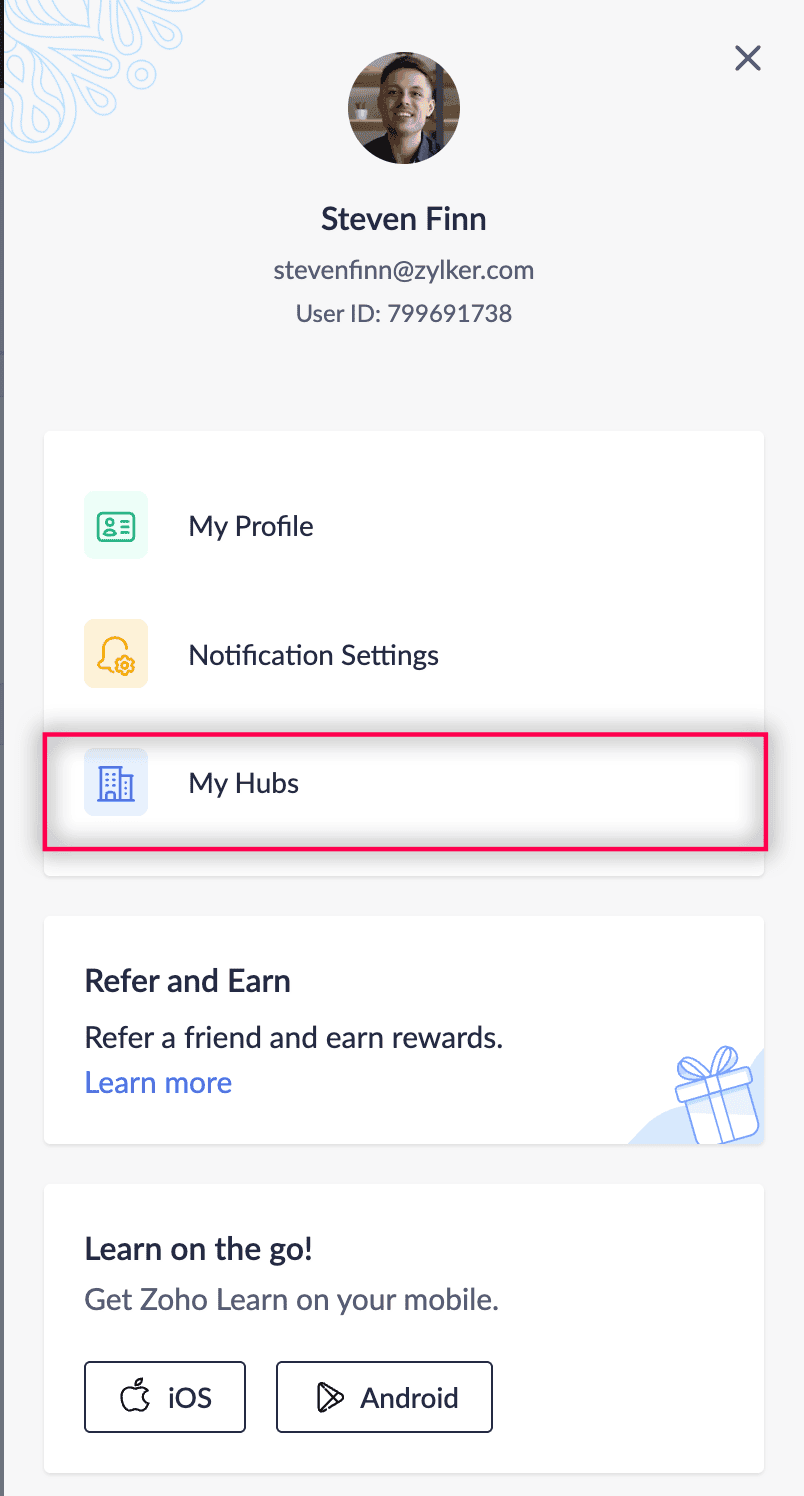Click the gift box illustration
Screen dimensions: 804x1496
coord(718,1096)
